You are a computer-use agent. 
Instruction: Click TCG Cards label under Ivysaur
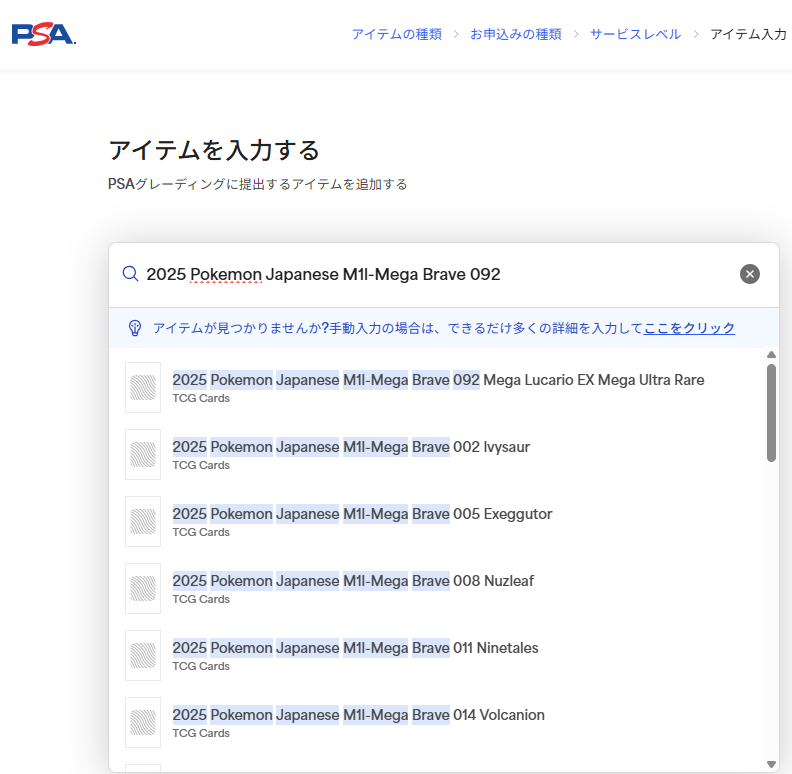pyautogui.click(x=201, y=465)
